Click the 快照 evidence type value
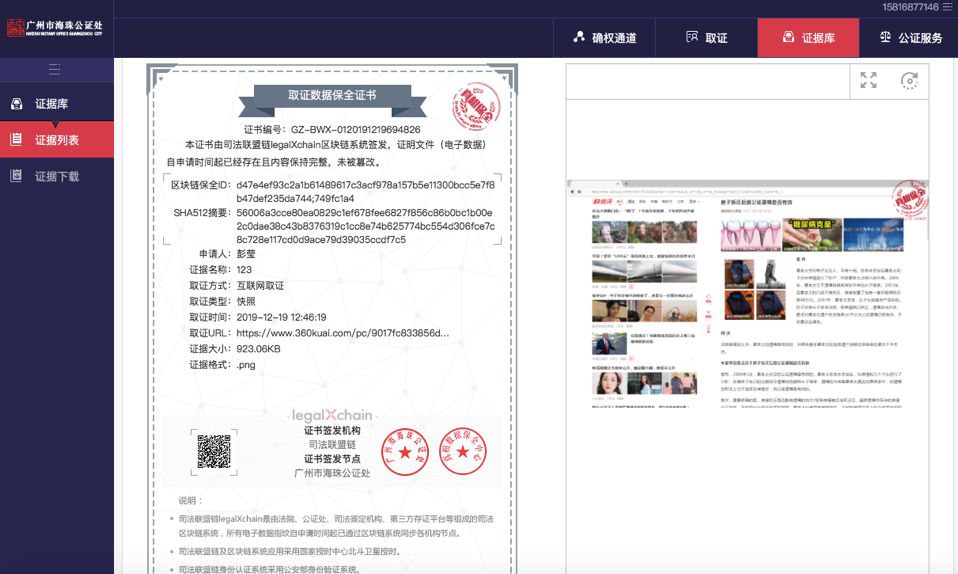This screenshot has width=958, height=574. point(246,301)
